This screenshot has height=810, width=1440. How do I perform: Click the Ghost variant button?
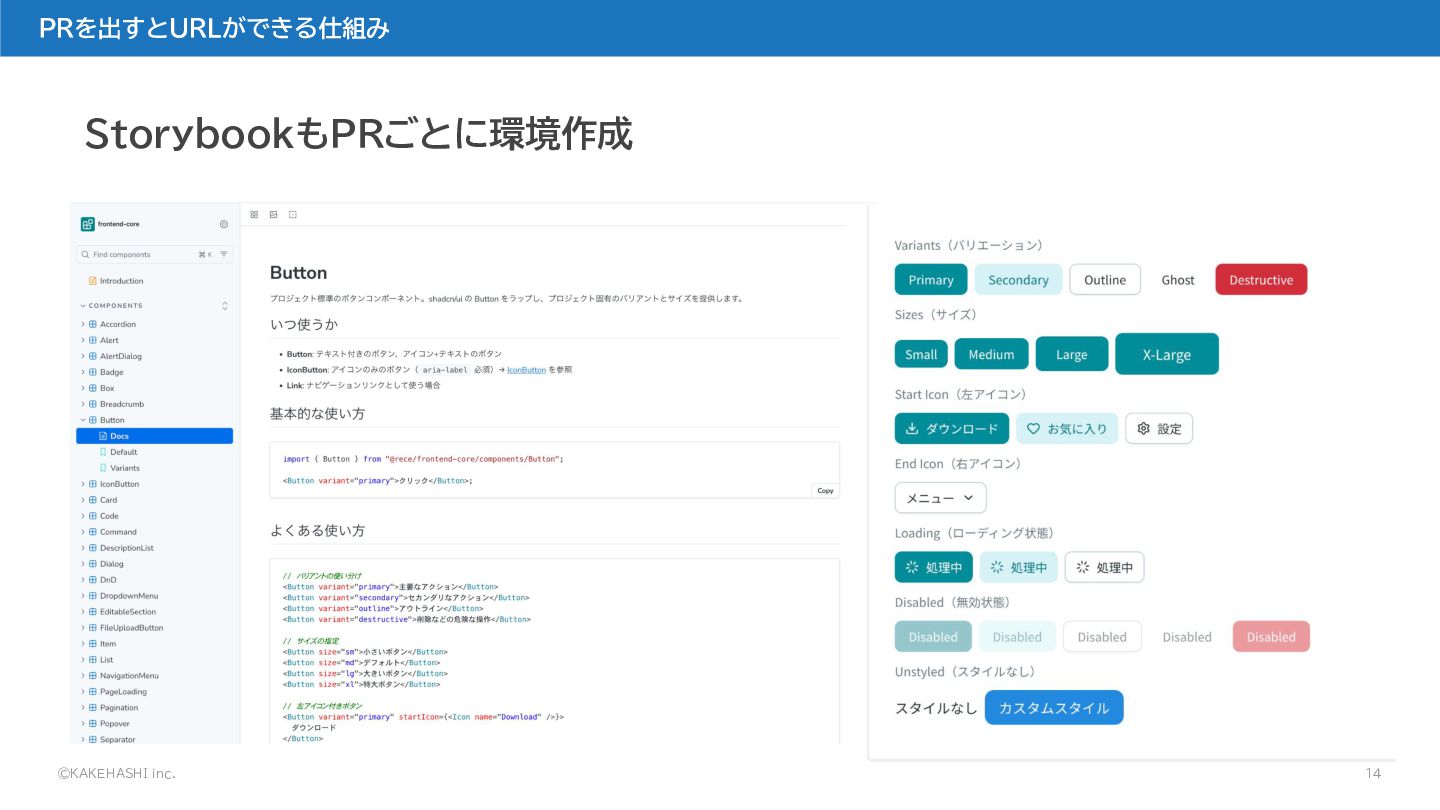[1178, 280]
